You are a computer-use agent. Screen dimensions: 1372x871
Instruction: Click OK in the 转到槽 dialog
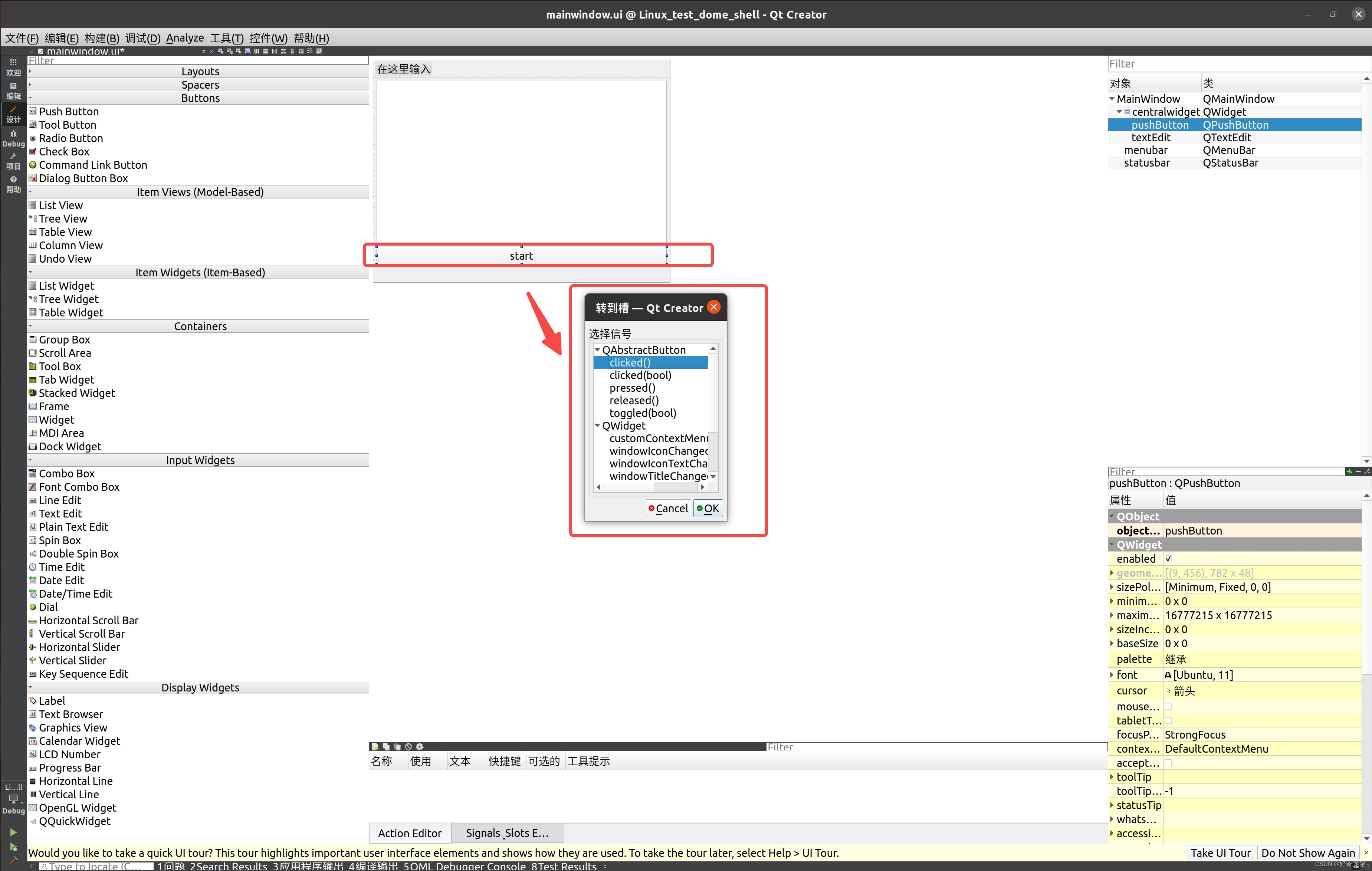point(708,508)
